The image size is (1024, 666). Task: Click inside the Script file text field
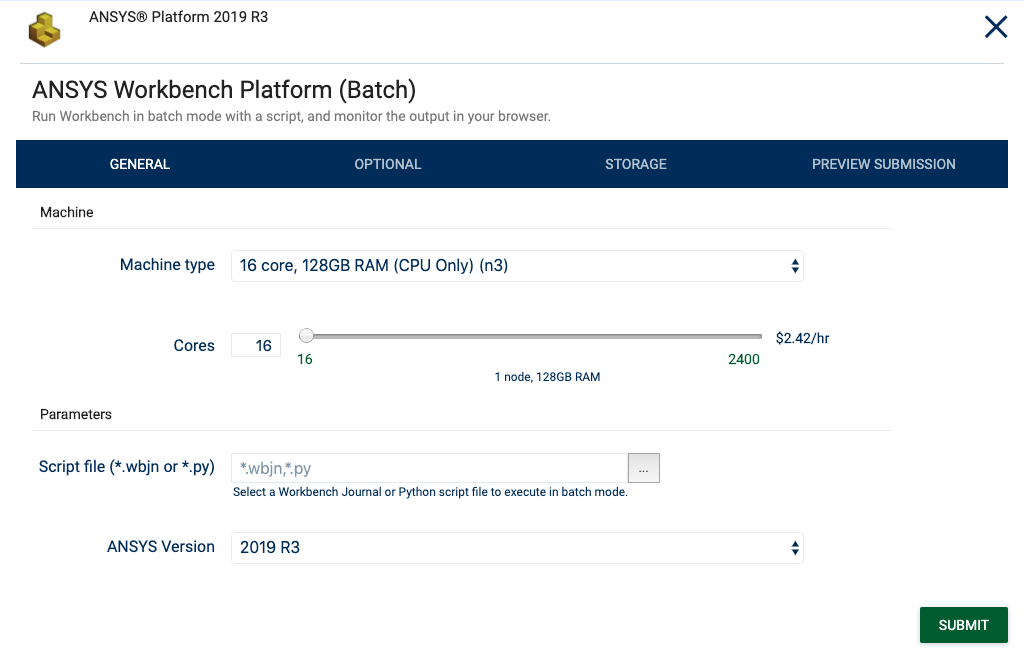[430, 468]
